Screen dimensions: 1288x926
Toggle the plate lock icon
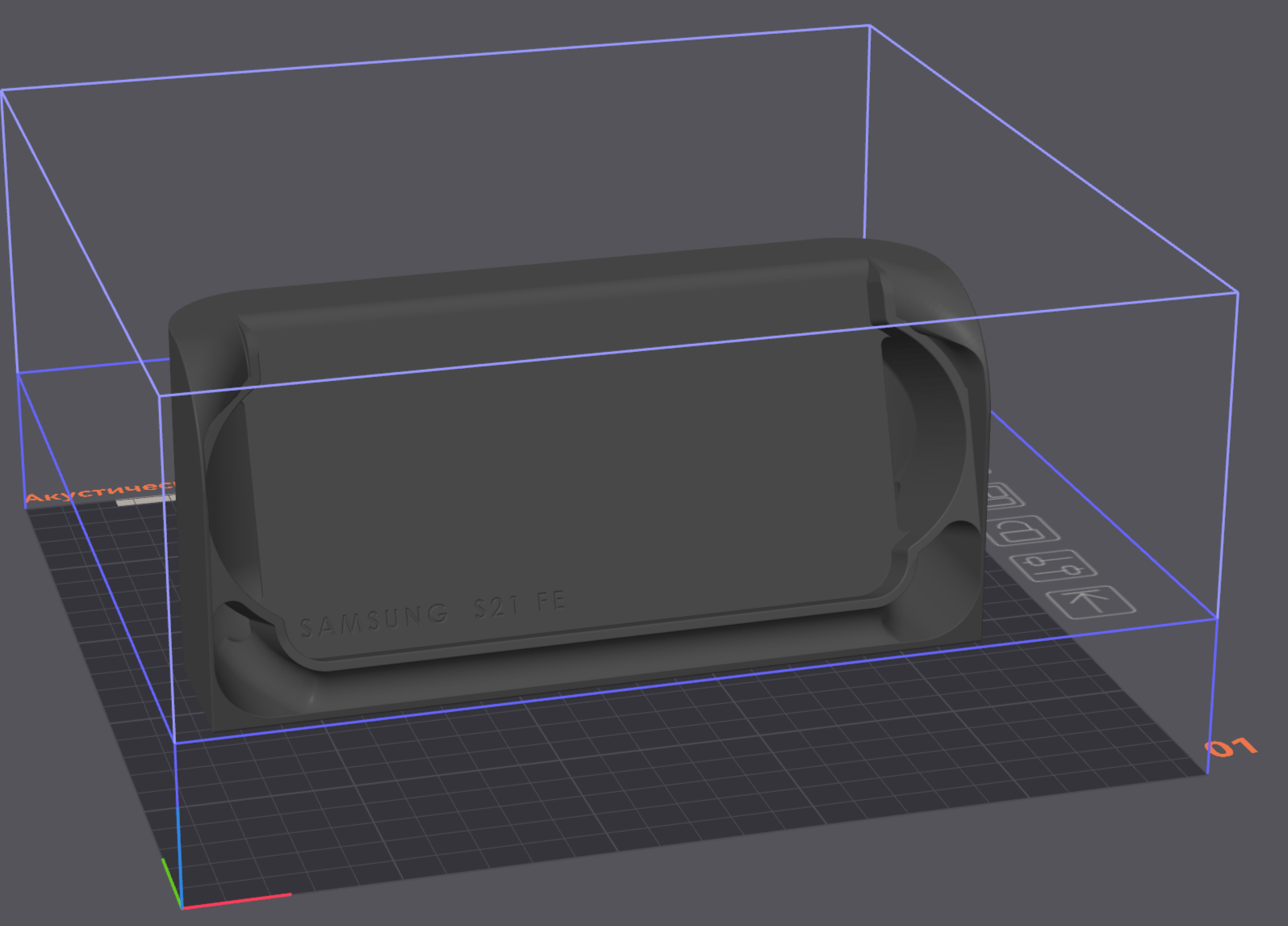pyautogui.click(x=1024, y=531)
